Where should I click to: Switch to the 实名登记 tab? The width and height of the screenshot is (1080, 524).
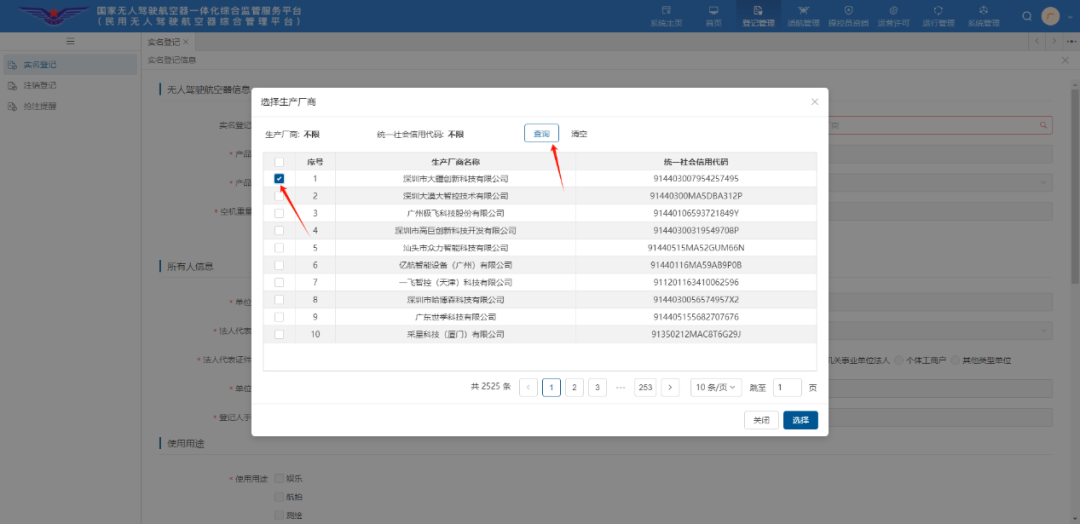pos(164,42)
